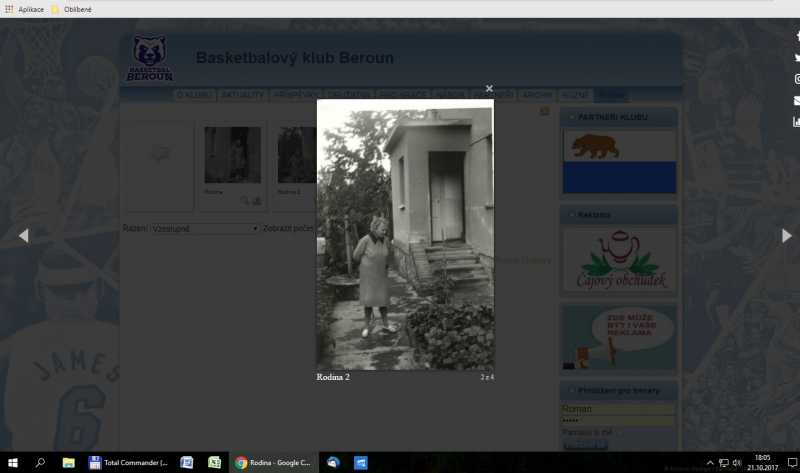Switch to Rodina - Google Chrome taskbar item
The height and width of the screenshot is (473, 800).
point(273,463)
